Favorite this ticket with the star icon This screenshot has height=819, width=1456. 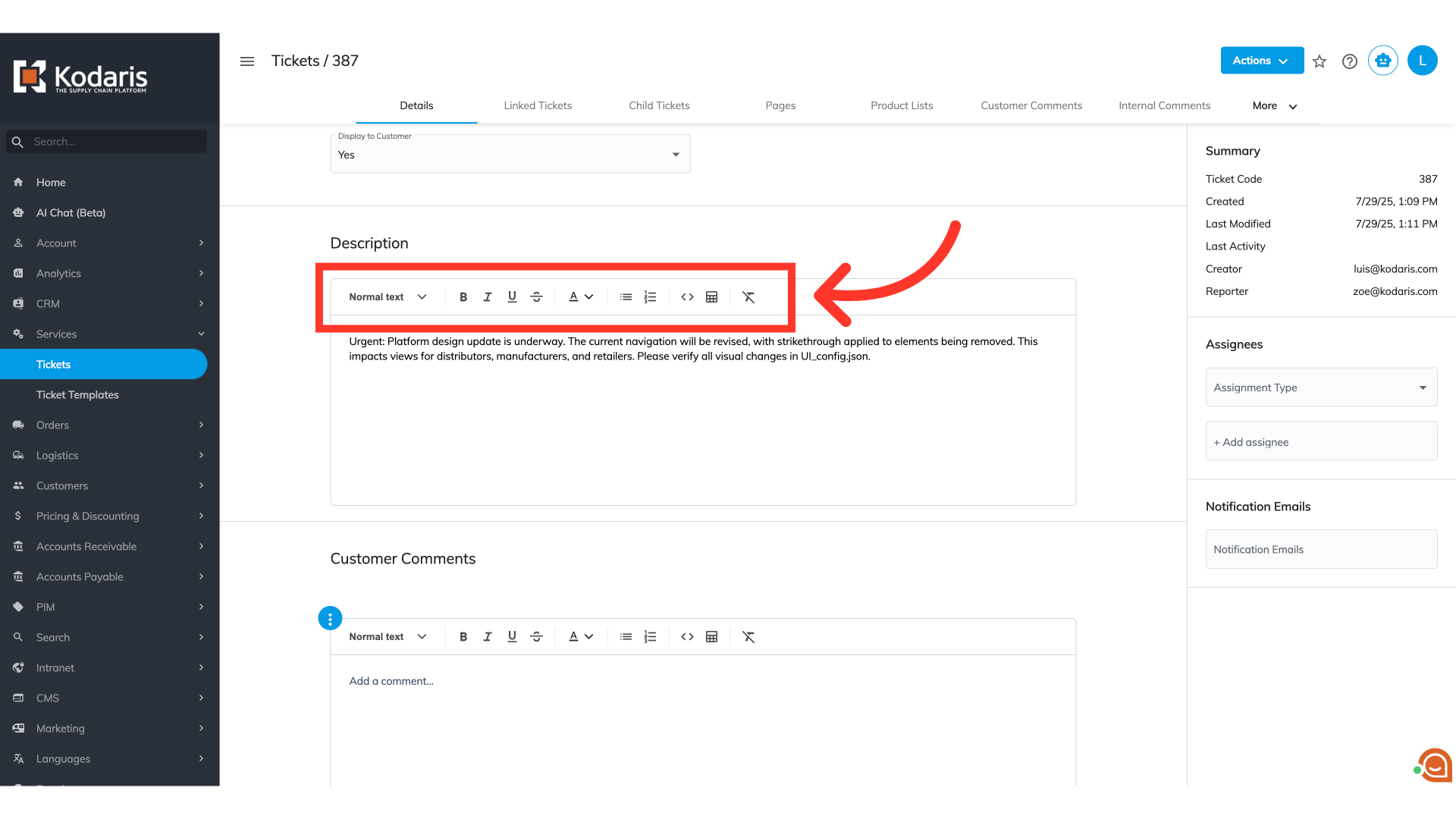pos(1319,61)
